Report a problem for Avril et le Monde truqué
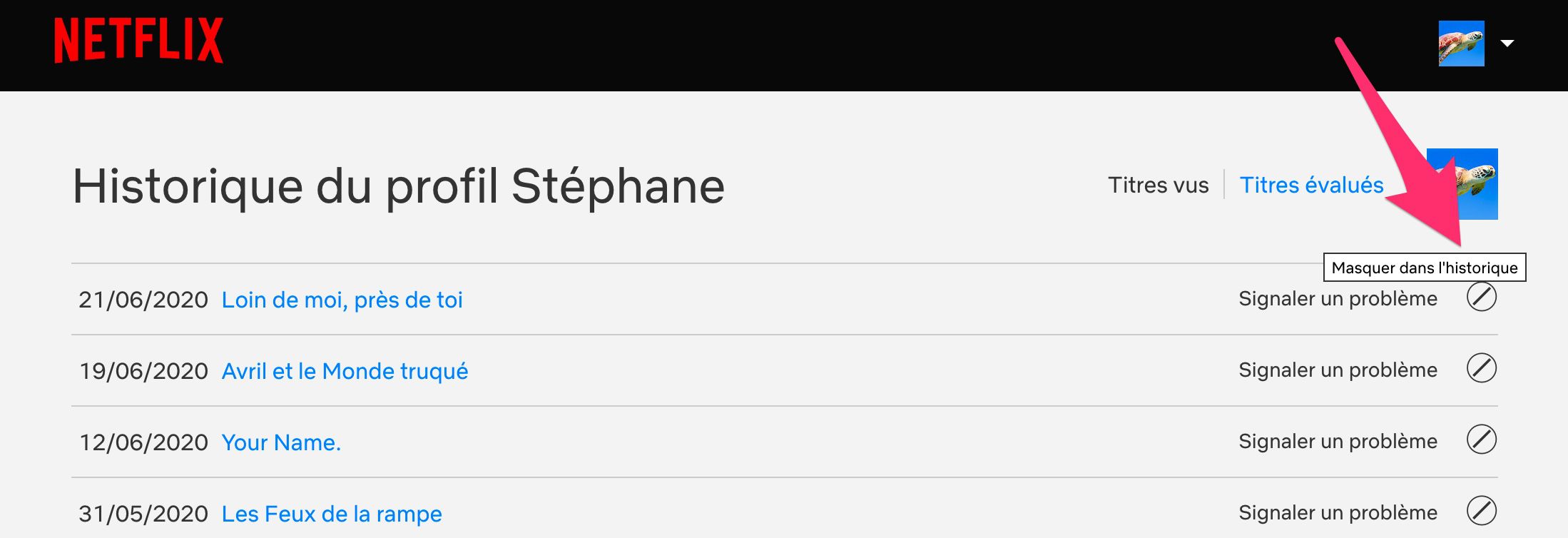This screenshot has width=1568, height=538. [1338, 370]
